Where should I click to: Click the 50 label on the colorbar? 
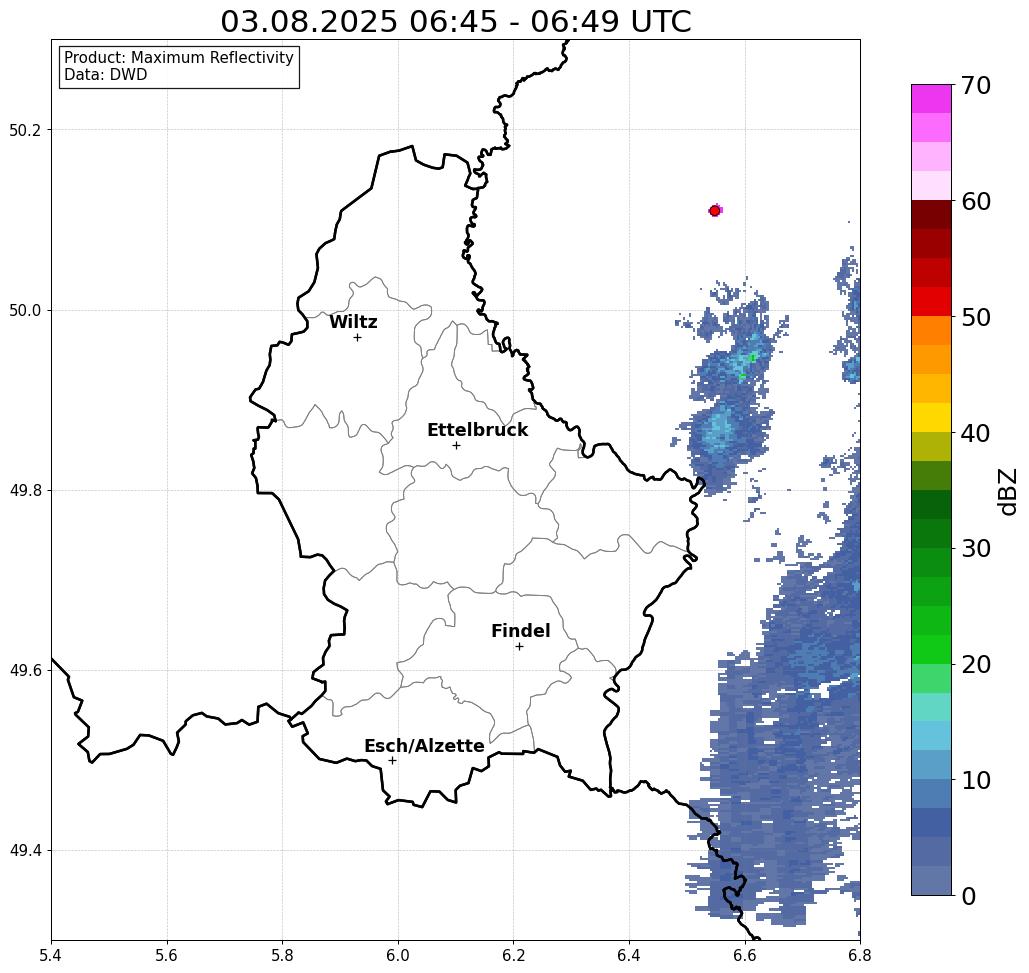pos(976,317)
